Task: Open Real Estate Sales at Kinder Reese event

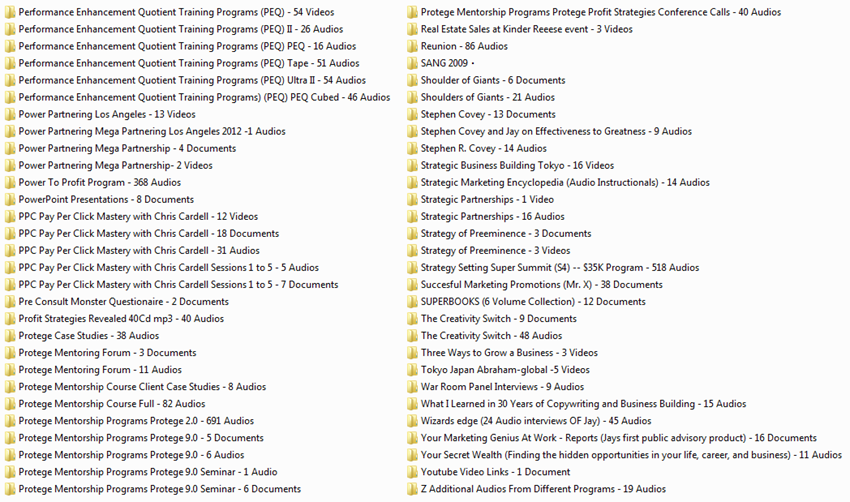Action: (x=526, y=29)
